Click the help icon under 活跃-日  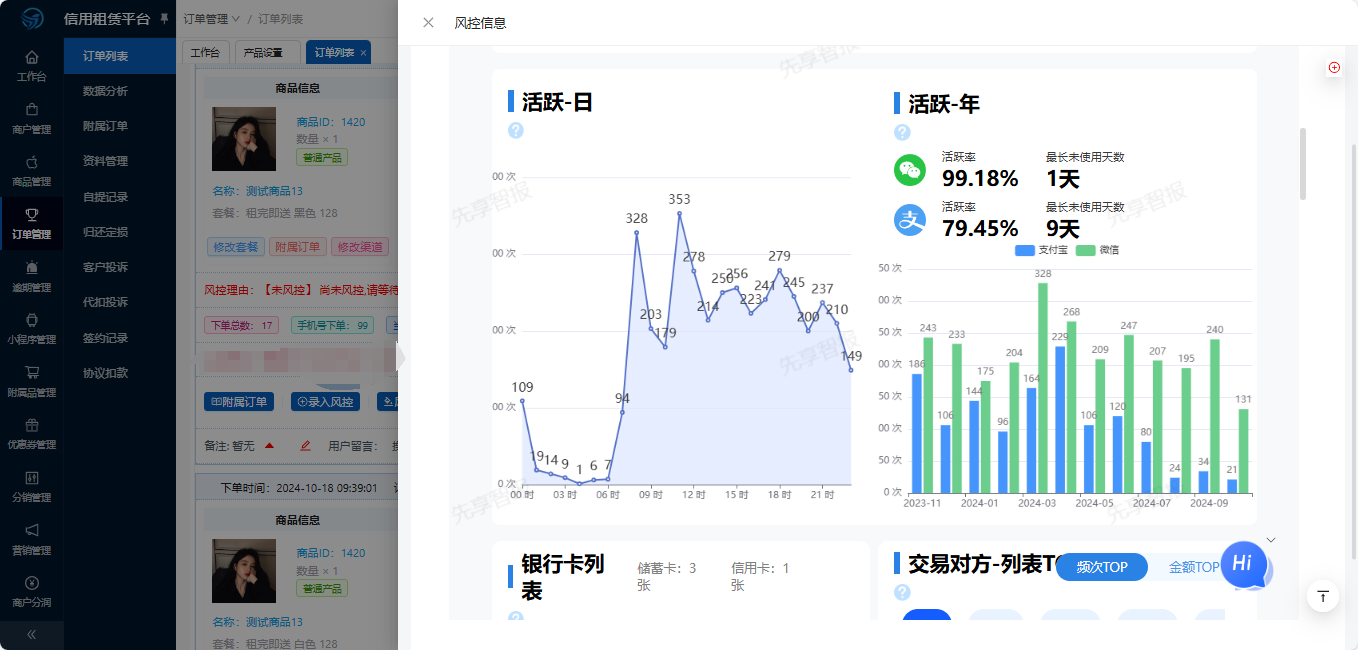[x=516, y=130]
